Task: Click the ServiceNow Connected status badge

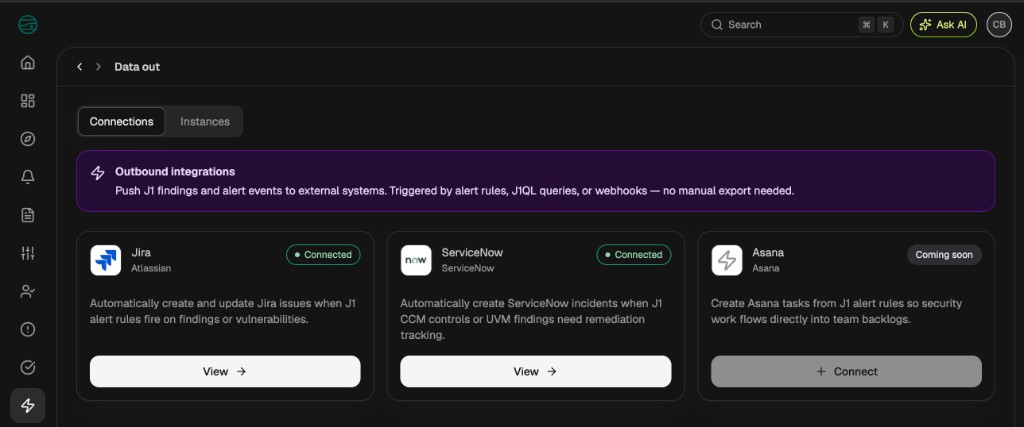Action: [x=633, y=255]
